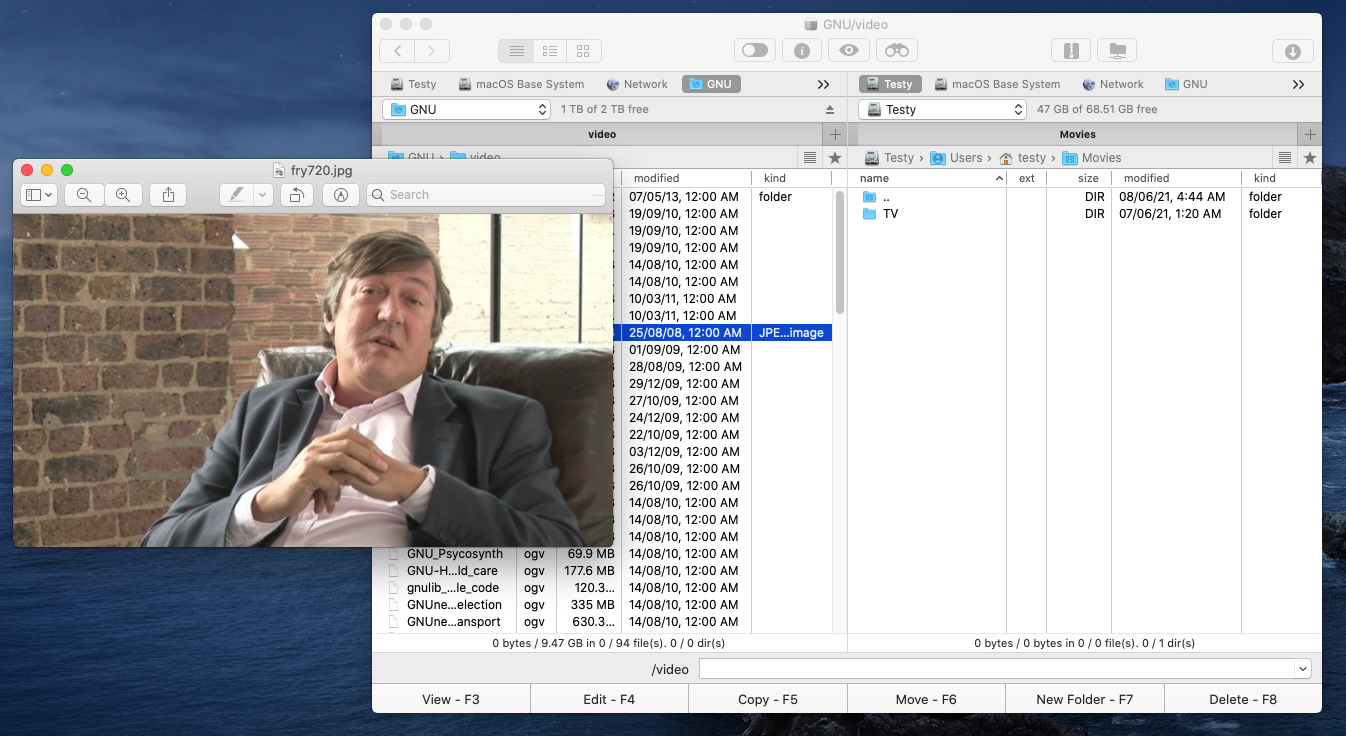Image resolution: width=1346 pixels, height=736 pixels.
Task: Select the highlighted JPE...image row
Action: [x=722, y=332]
